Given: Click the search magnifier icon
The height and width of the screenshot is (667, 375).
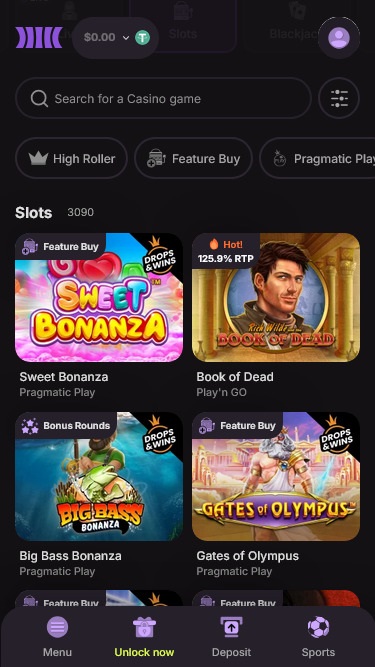Looking at the screenshot, I should [x=39, y=99].
